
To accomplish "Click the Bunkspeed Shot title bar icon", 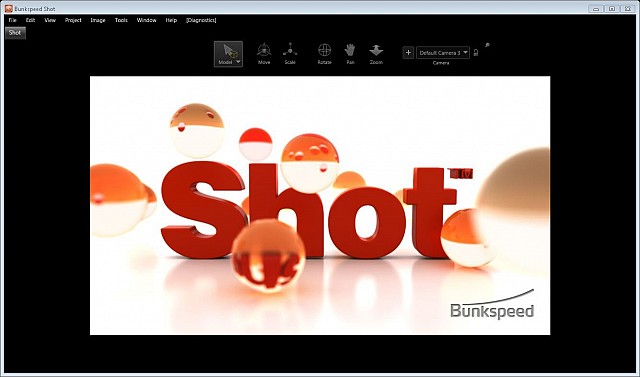I will (x=9, y=9).
